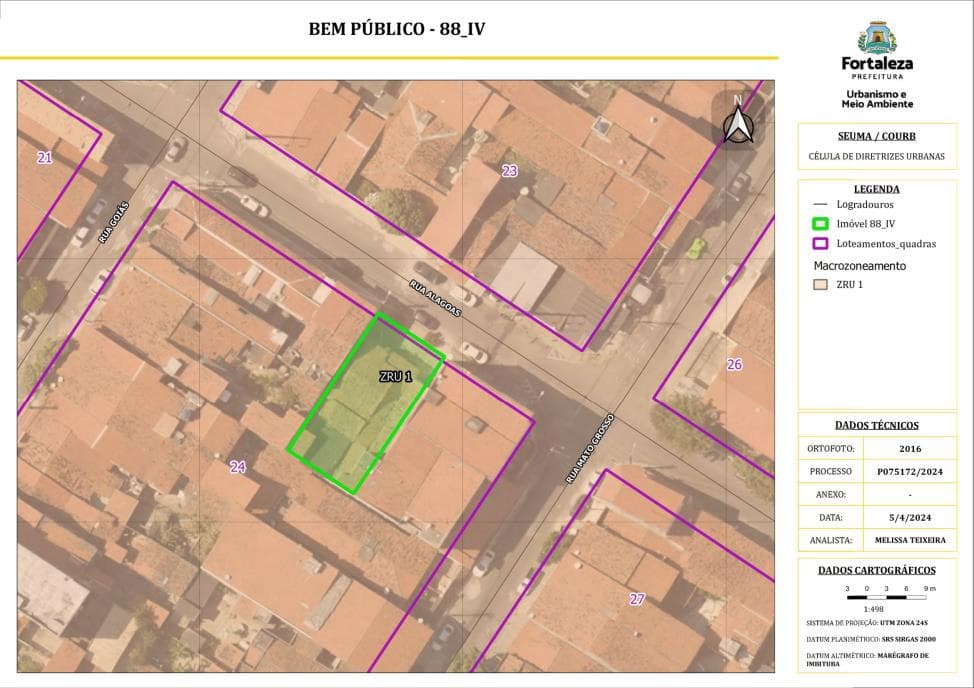Click block number "21" on the map

[x=45, y=158]
